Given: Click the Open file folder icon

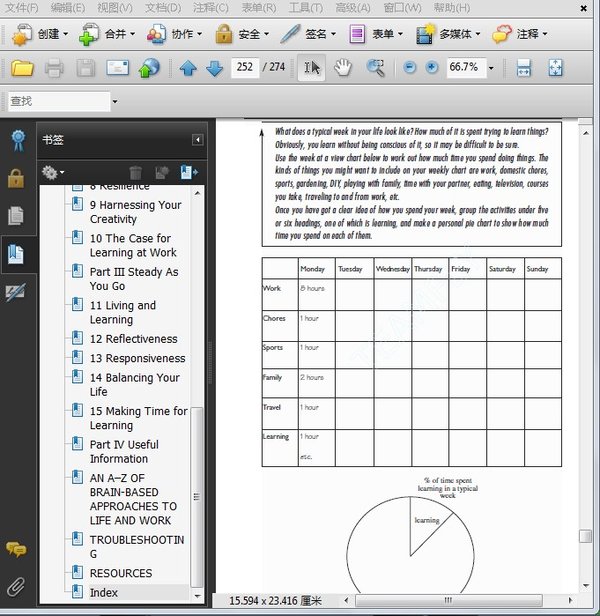Looking at the screenshot, I should click(22, 68).
